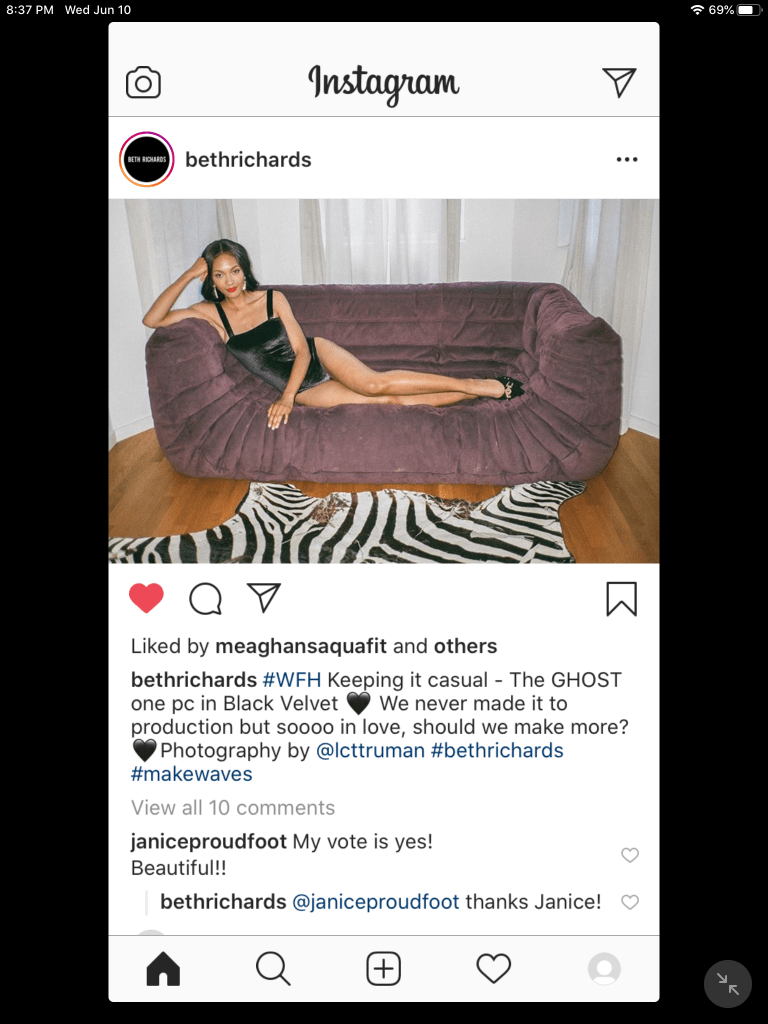View Beth Richards story avatar

(x=146, y=159)
